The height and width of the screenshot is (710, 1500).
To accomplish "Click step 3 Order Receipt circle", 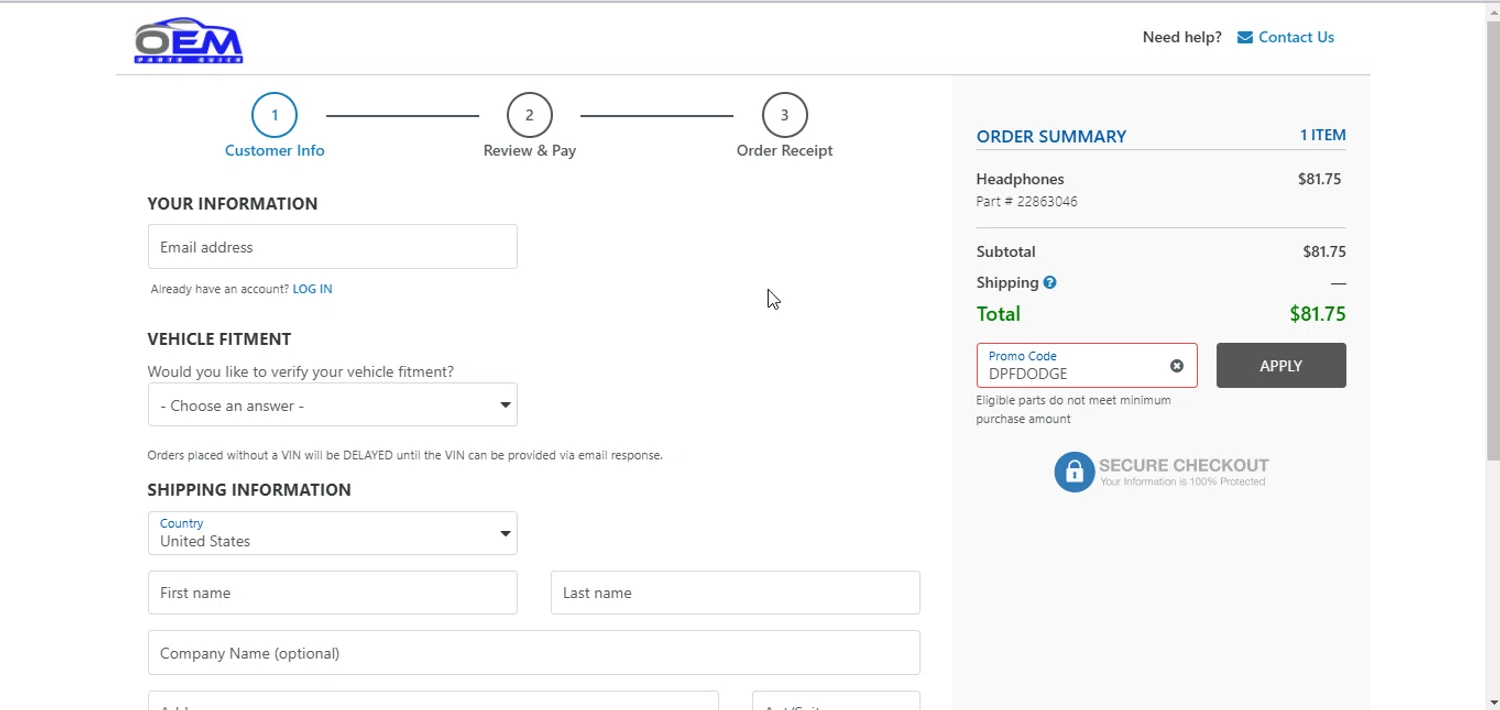I will [x=785, y=115].
